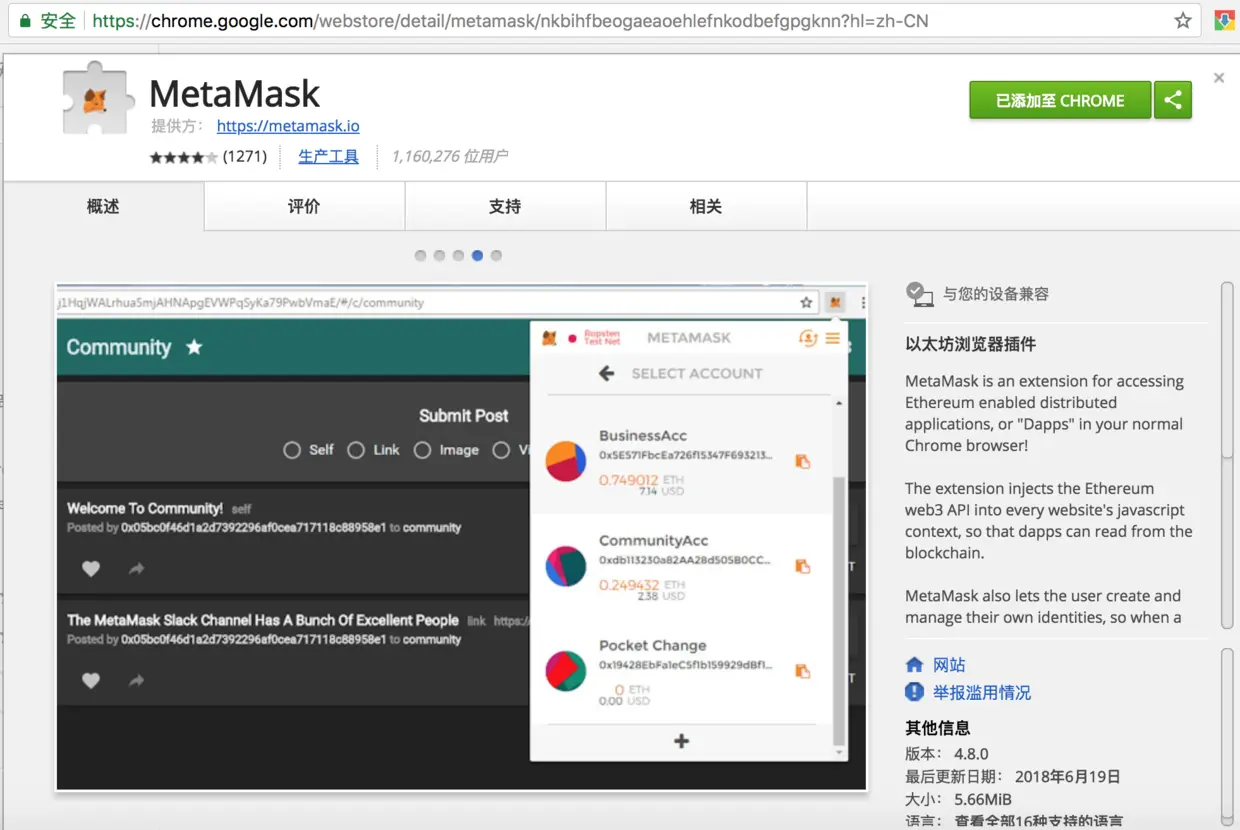Image resolution: width=1240 pixels, height=830 pixels.
Task: Click the (1271) review count
Action: click(x=245, y=156)
